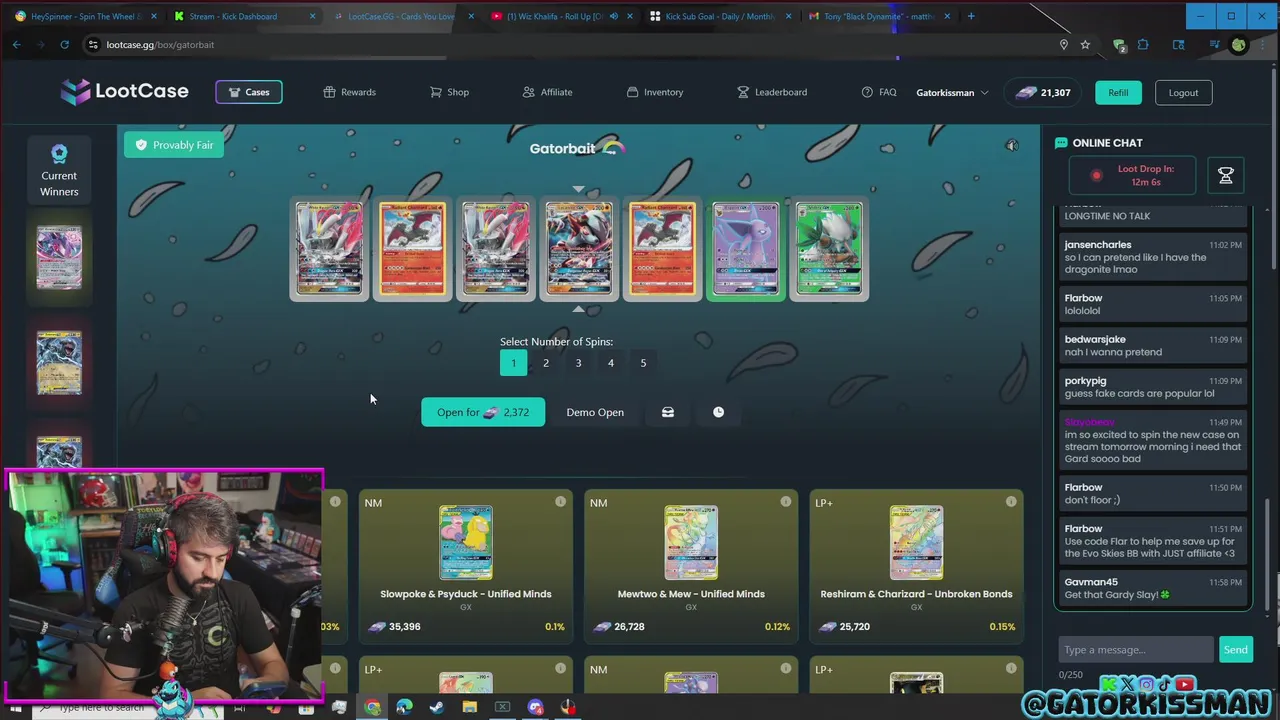Switch to HeySpinner browser tab
The image size is (1280, 720).
[x=85, y=16]
